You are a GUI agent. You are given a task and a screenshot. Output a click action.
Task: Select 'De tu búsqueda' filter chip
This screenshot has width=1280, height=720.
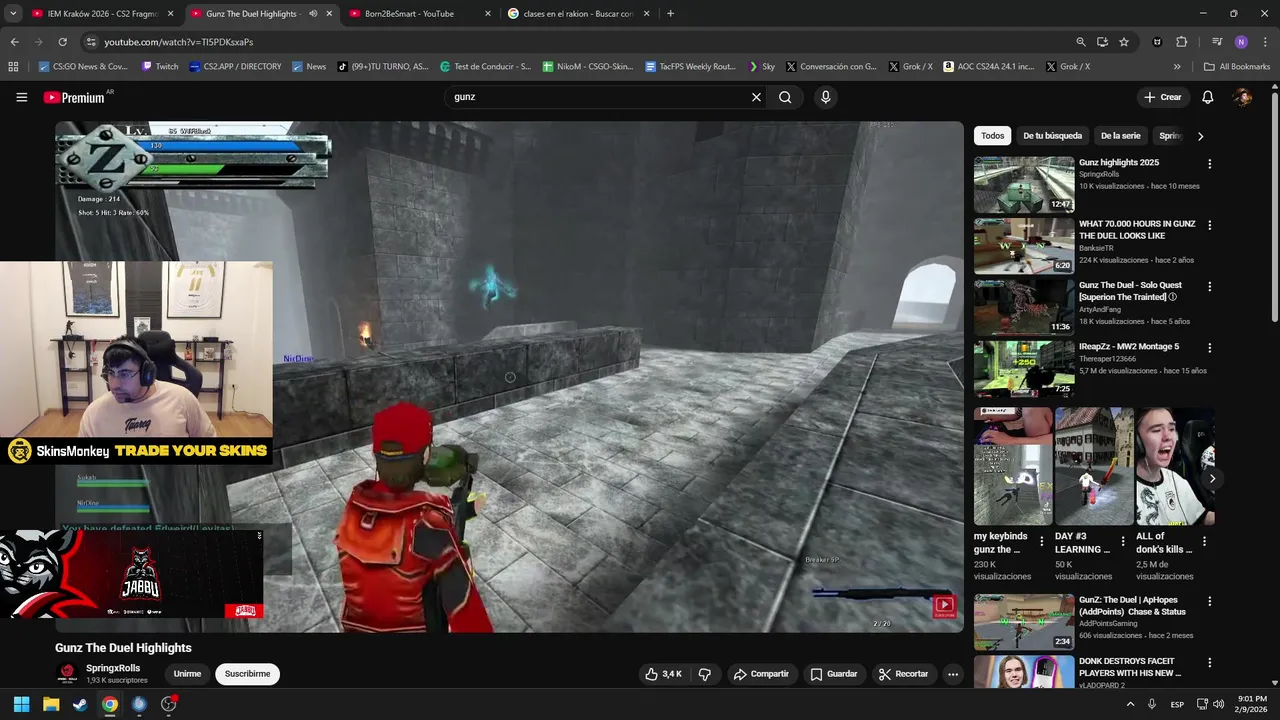[1052, 136]
